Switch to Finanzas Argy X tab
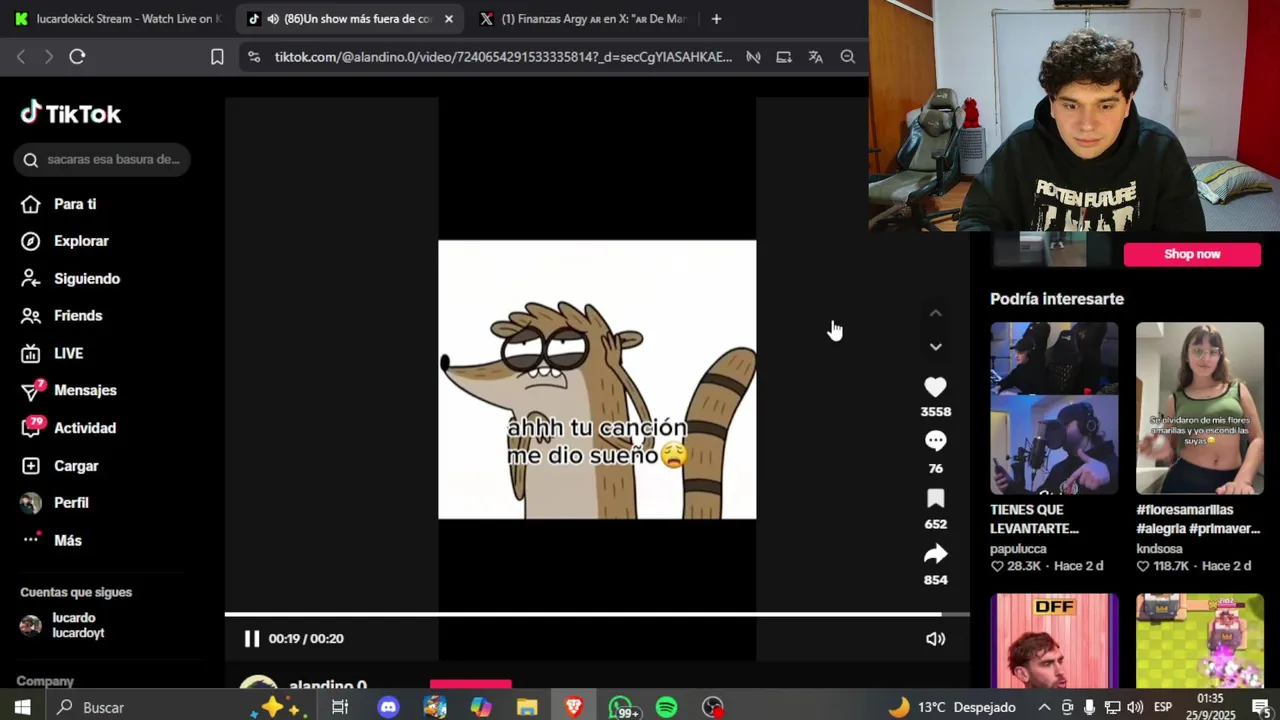 [x=583, y=19]
